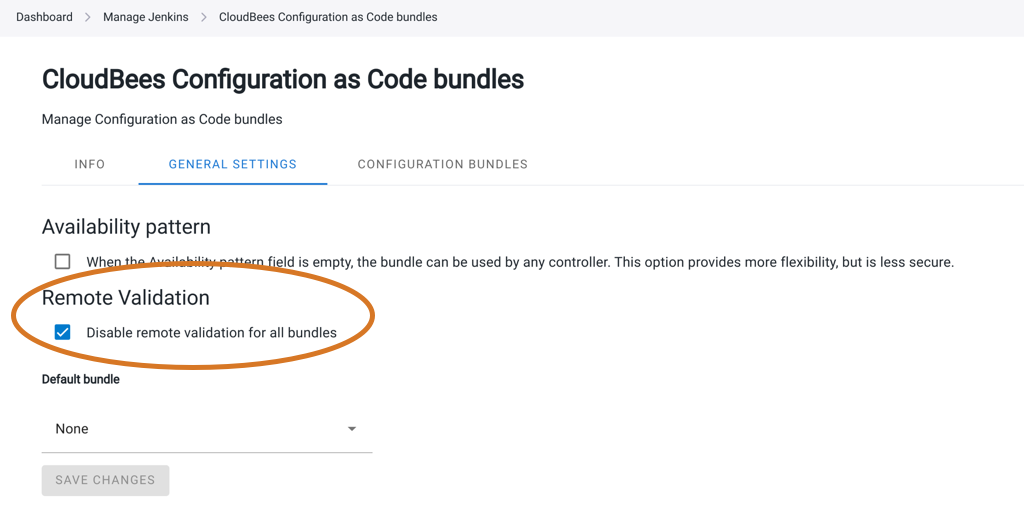Click the chevron after Manage Jenkins breadcrumb
Screen dimensions: 1024x523
tap(204, 18)
